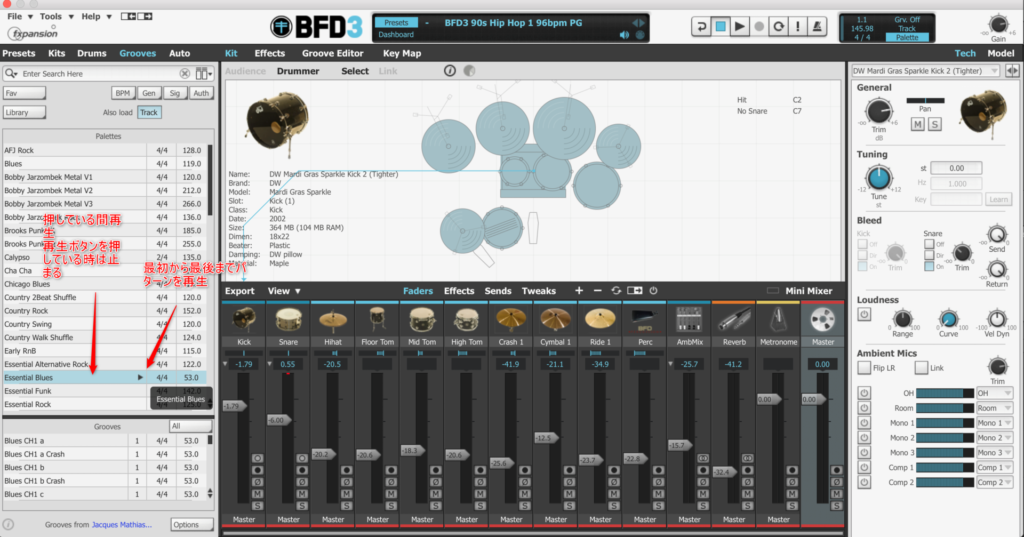Click the Kick channel volume fader handle
Screen dimensions: 1024x537
[x=233, y=406]
